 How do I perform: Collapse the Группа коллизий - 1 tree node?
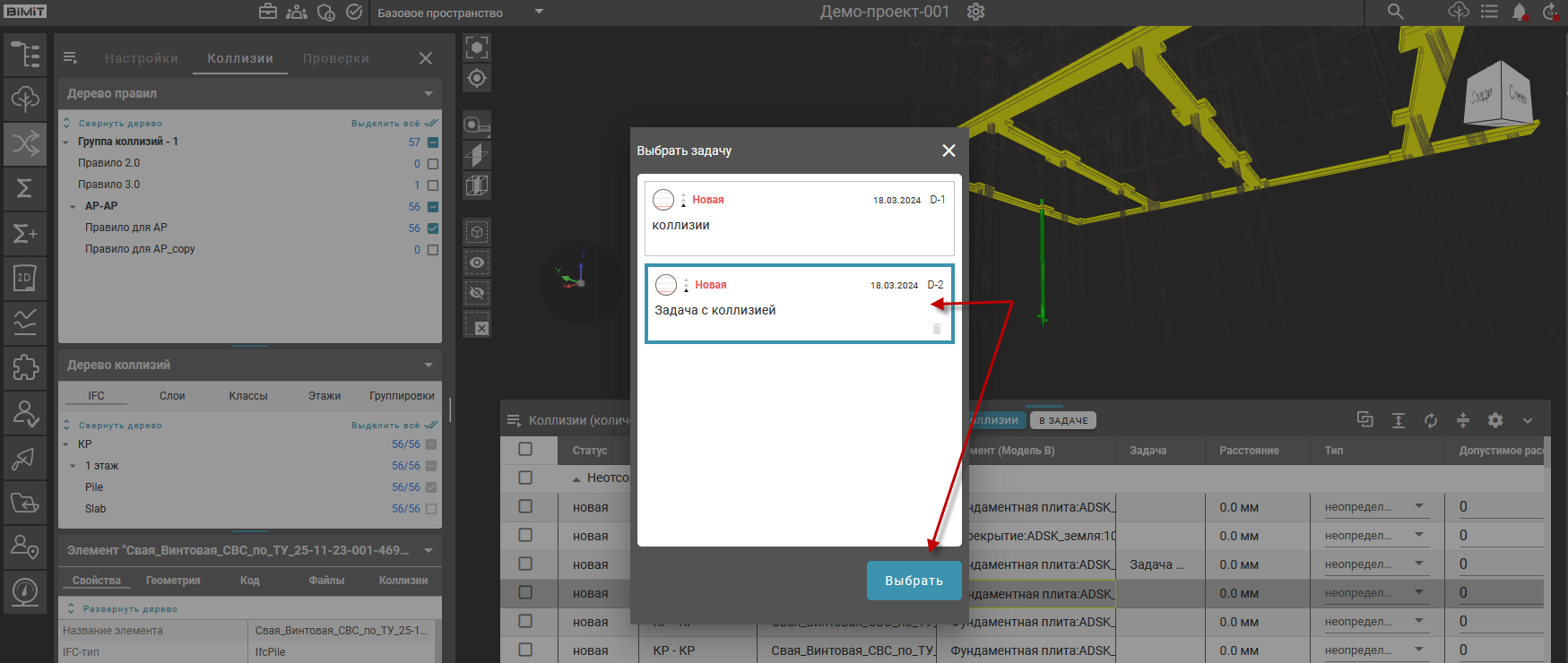pos(66,142)
